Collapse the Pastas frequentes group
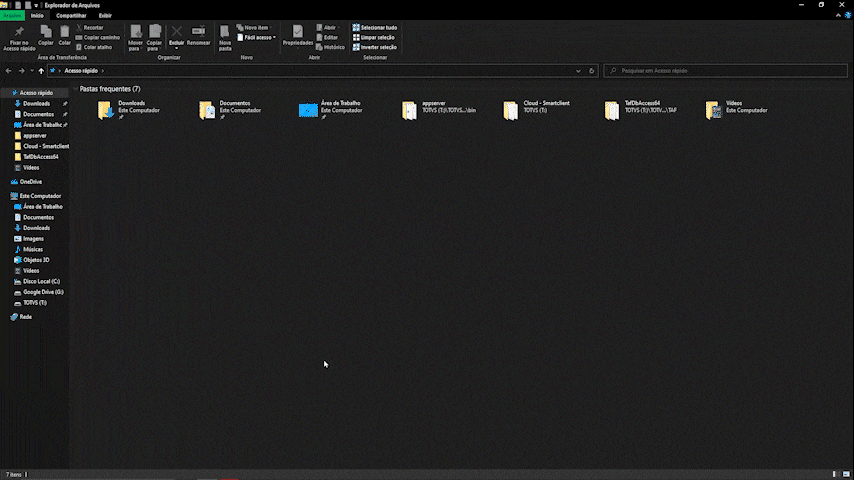Screen dimensions: 854x480 pyautogui.click(x=75, y=89)
